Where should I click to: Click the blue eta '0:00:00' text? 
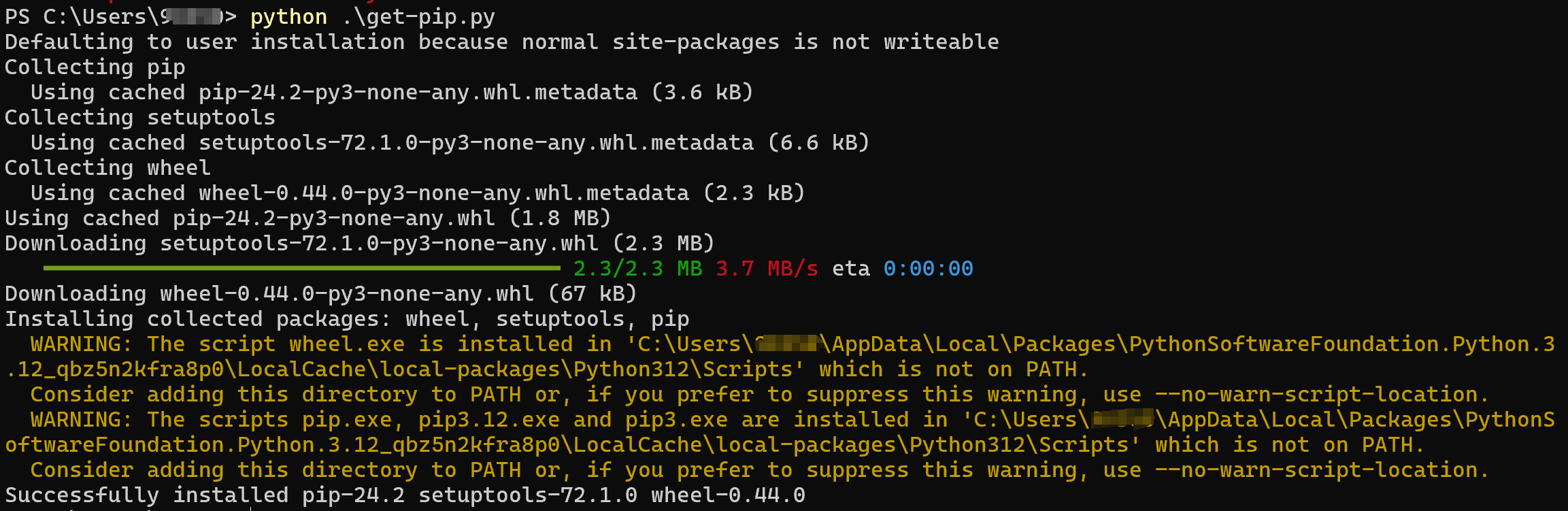coord(928,269)
